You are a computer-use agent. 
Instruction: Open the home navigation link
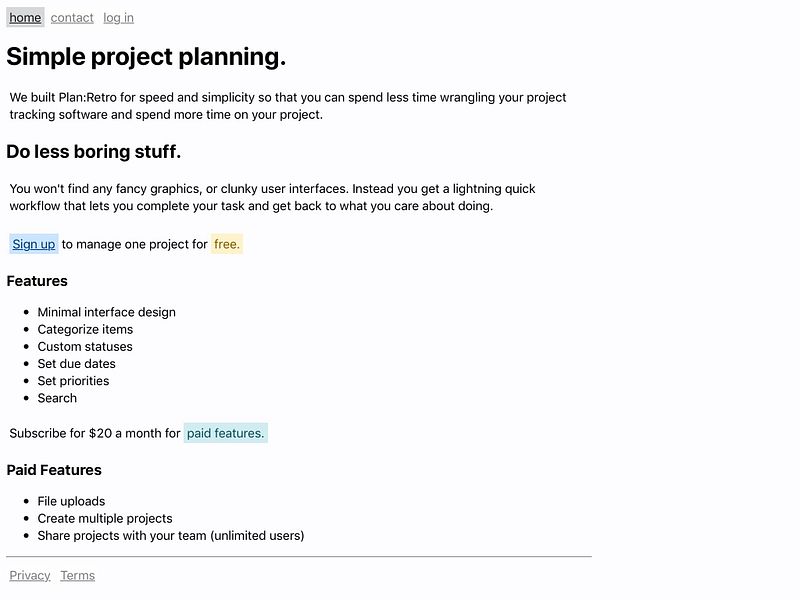[25, 17]
